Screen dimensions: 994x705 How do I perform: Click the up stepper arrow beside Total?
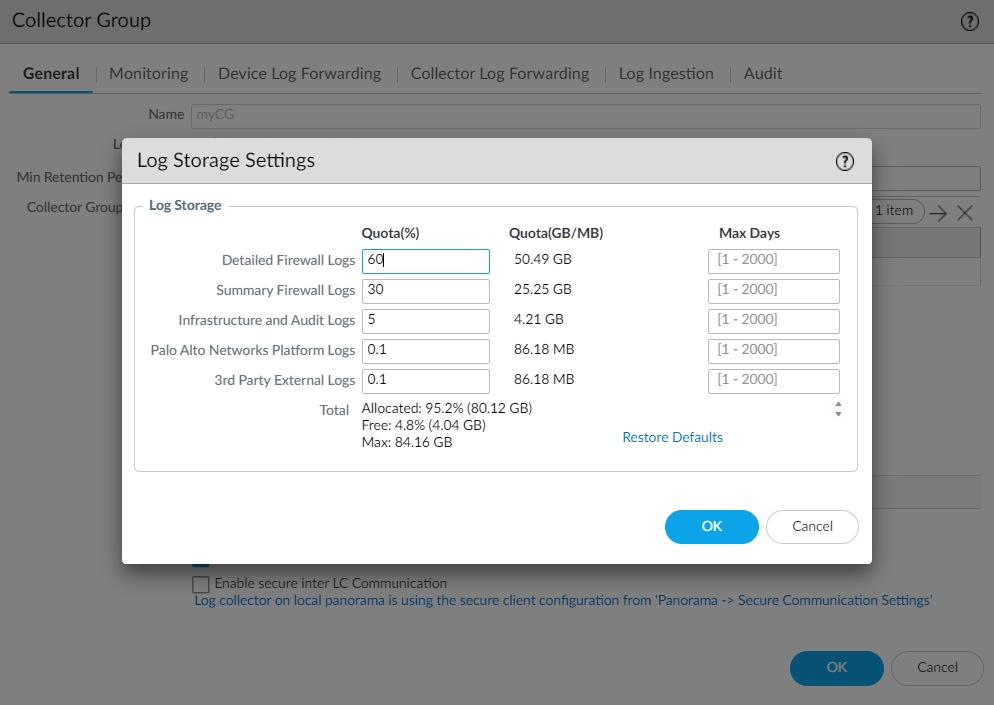click(x=838, y=404)
